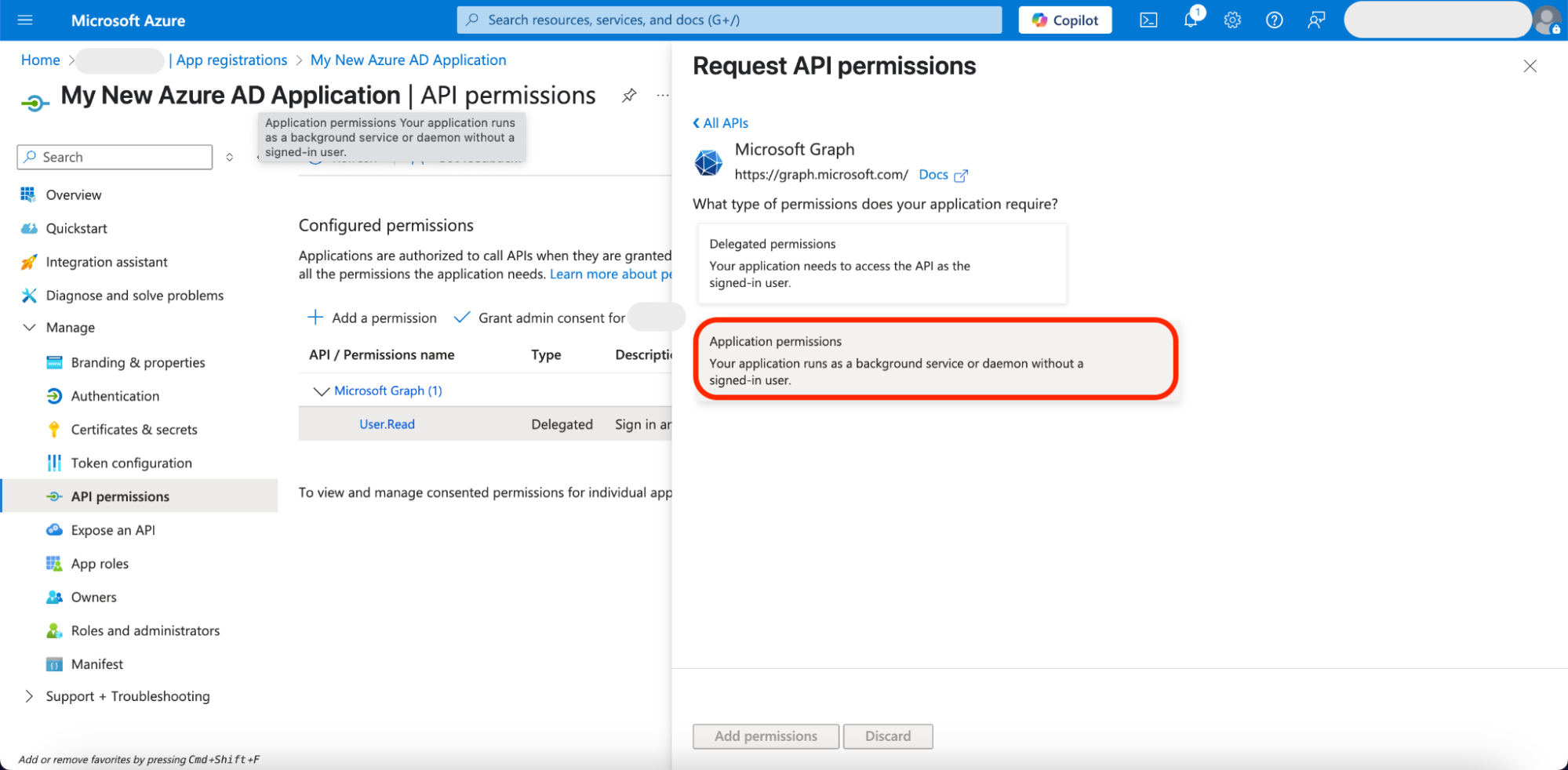Viewport: 1568px width, 770px height.
Task: Launch Cloud Shell from the top bar
Action: tap(1148, 20)
